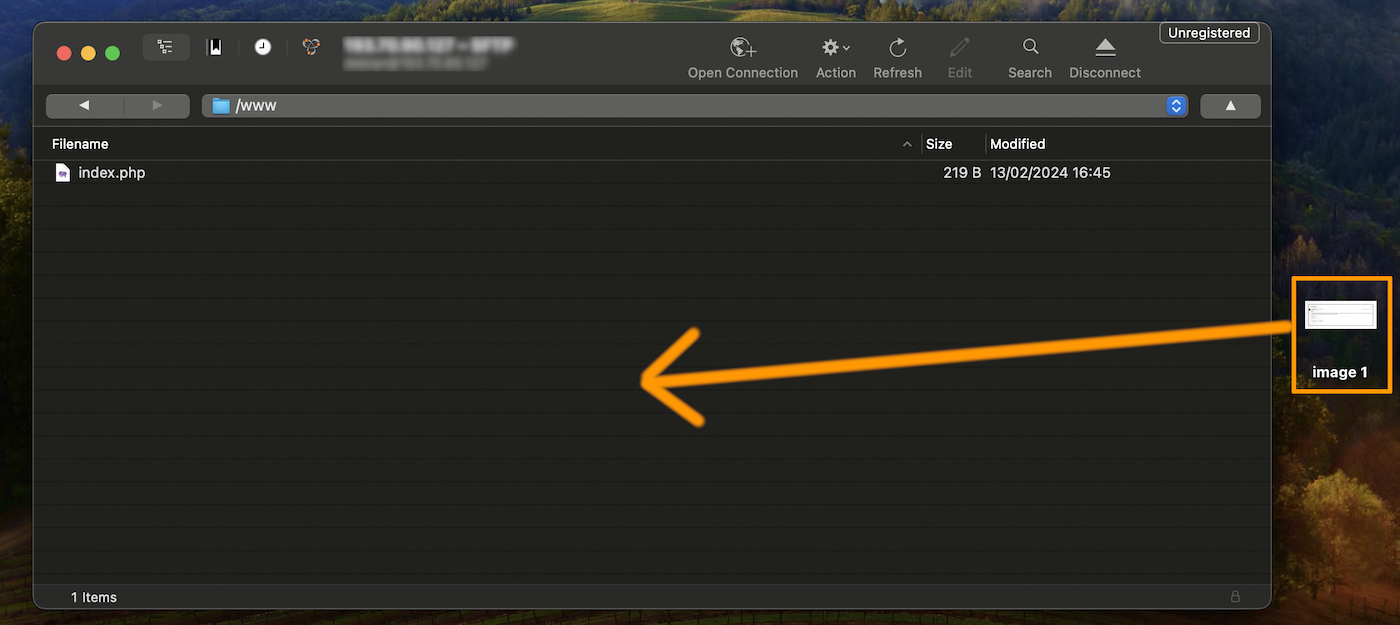Disconnect from the SFTP server

click(x=1105, y=48)
